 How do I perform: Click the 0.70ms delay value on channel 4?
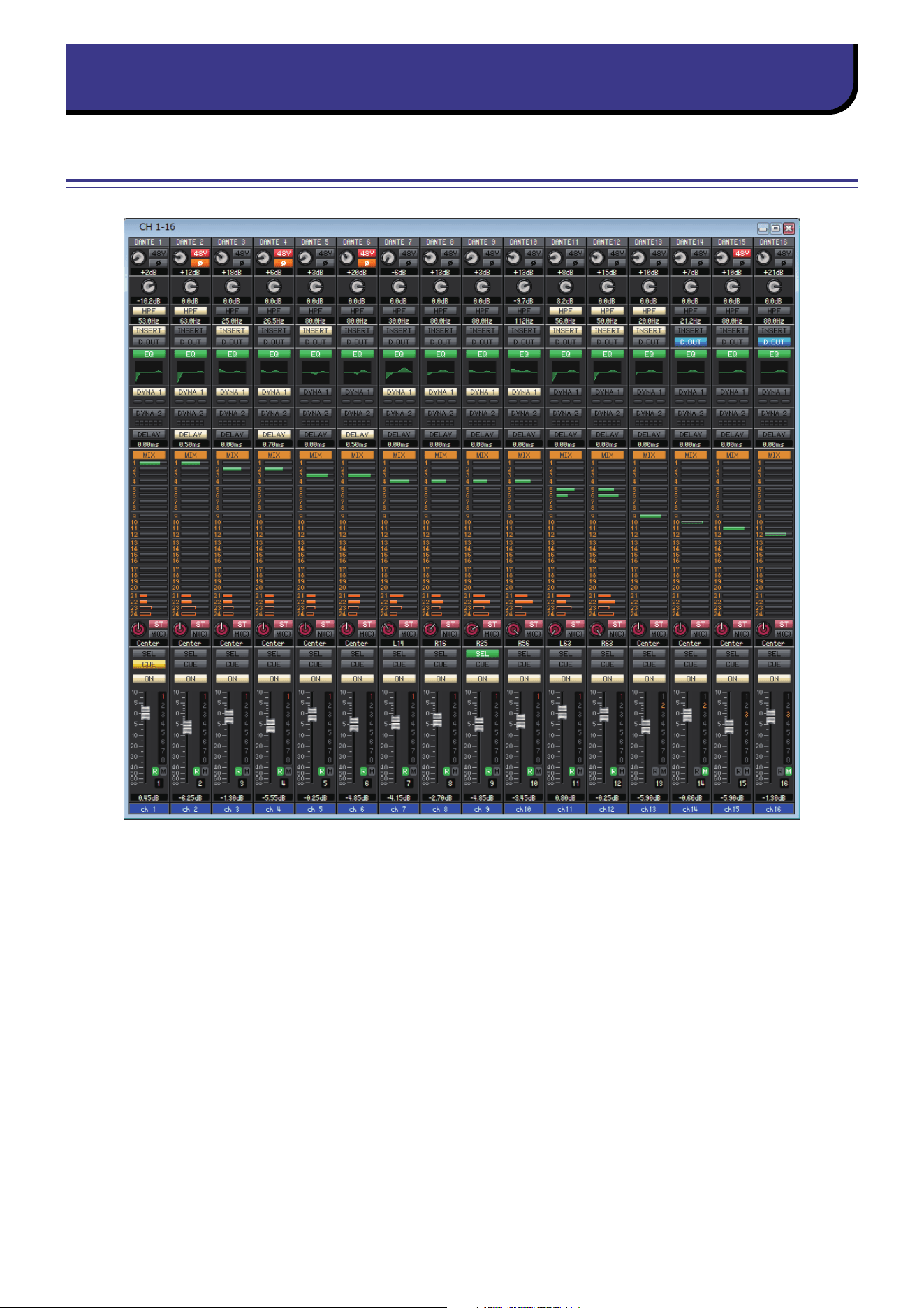pyautogui.click(x=274, y=444)
